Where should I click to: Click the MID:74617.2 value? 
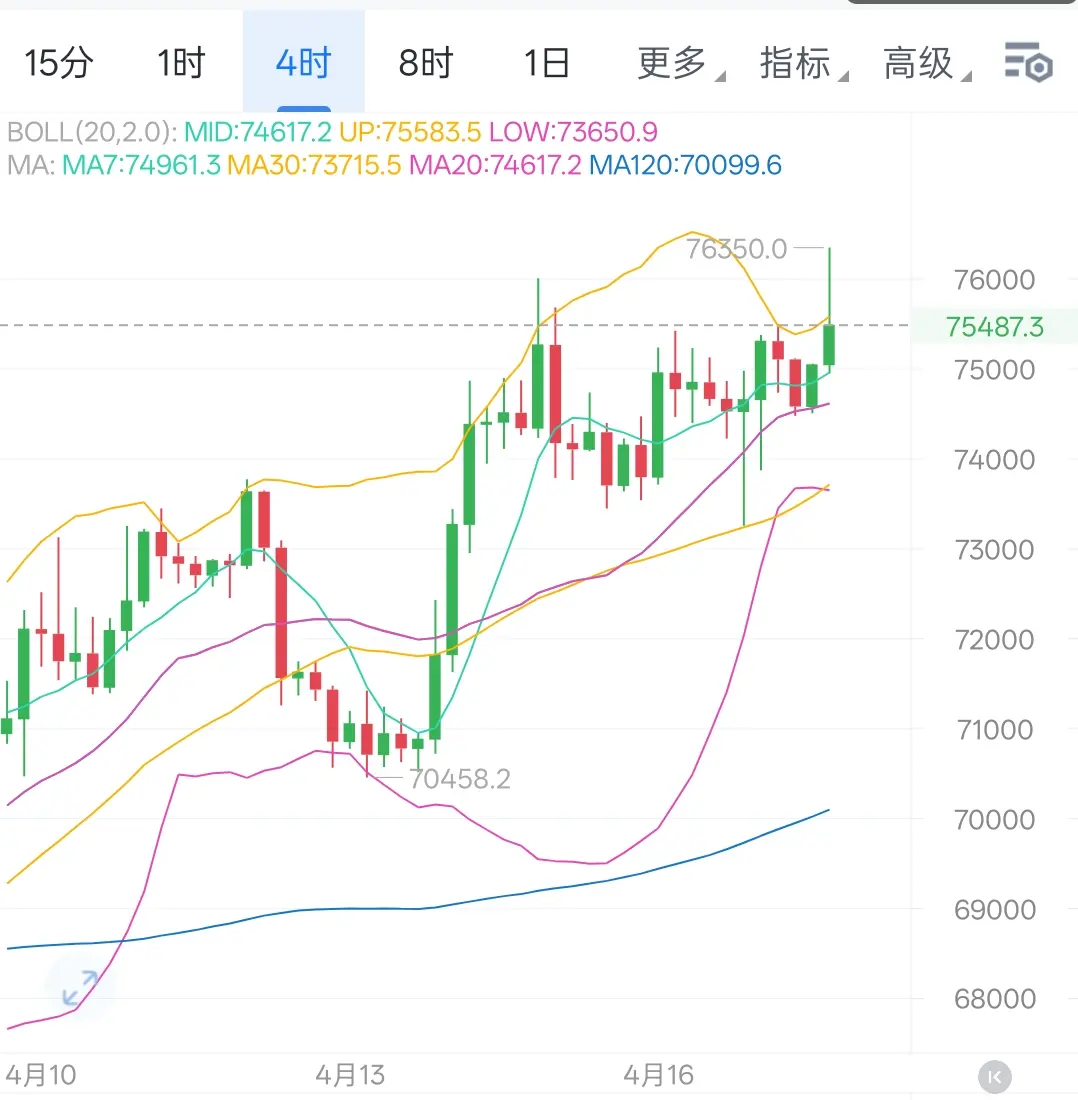click(257, 132)
